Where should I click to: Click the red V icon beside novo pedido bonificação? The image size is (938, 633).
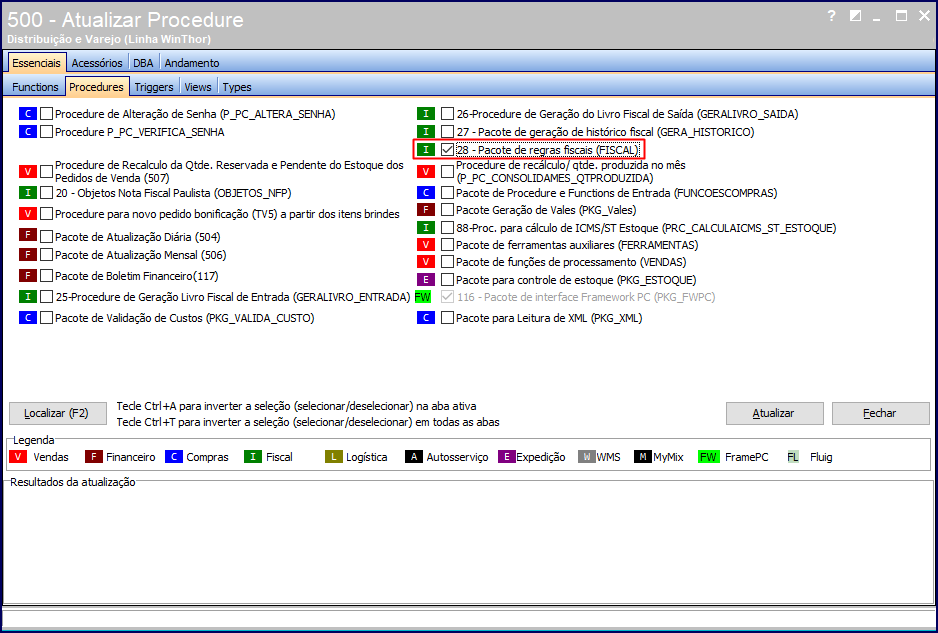[28, 214]
